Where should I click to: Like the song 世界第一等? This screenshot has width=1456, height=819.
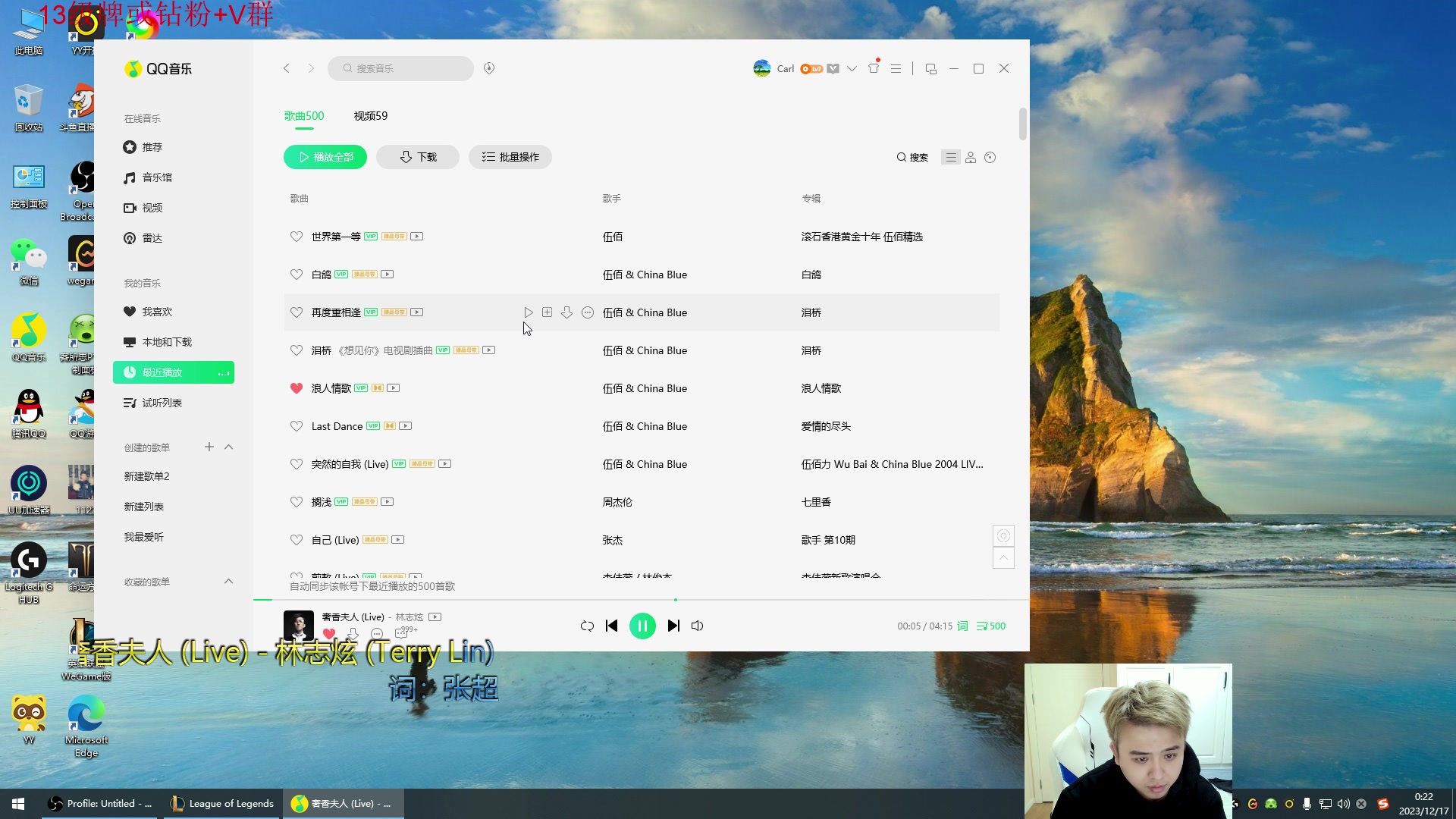pos(297,237)
